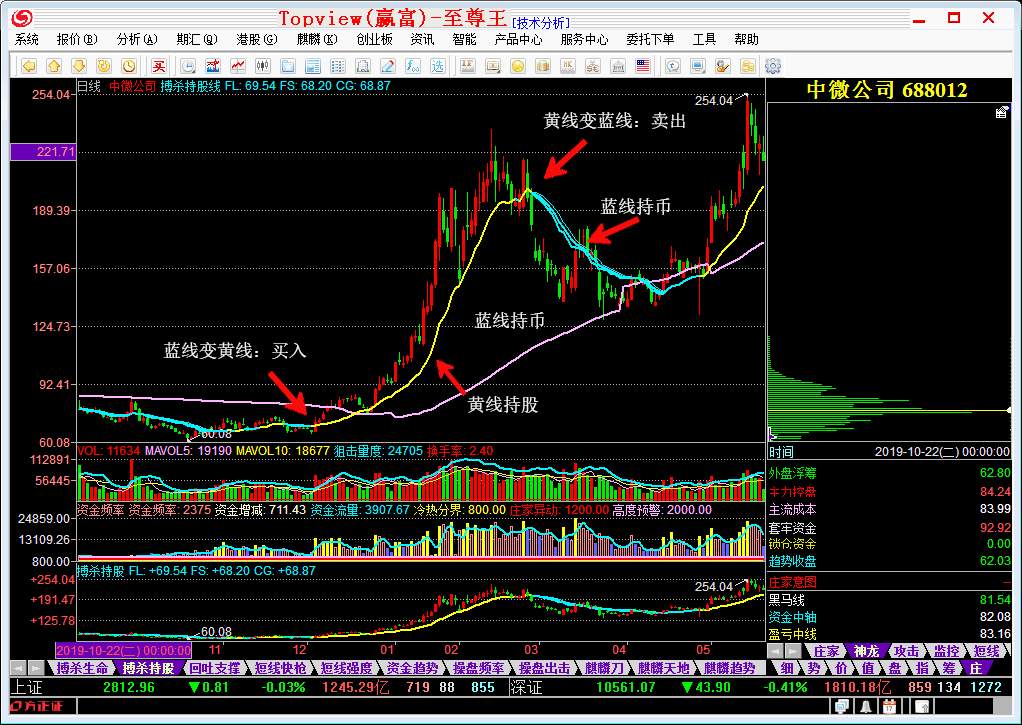
Task: Click the 技术分析 title link
Action: point(541,23)
